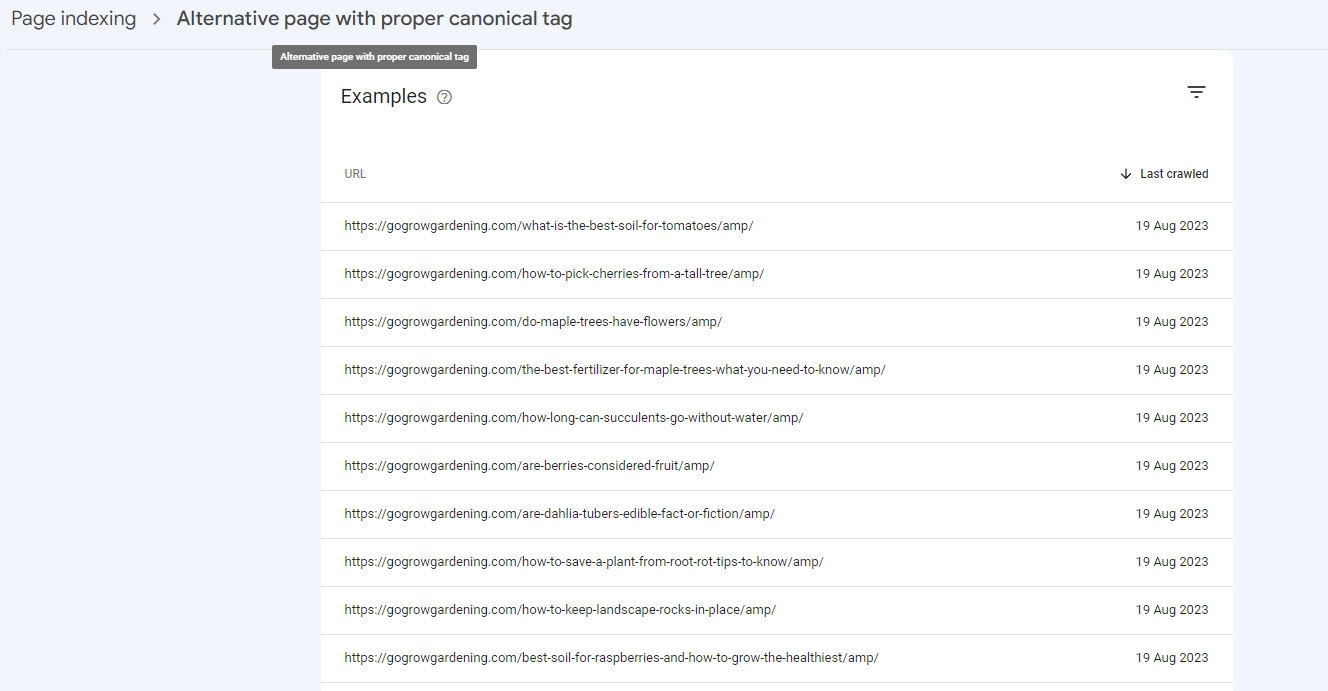
Task: Click the breadcrumb chevron separator
Action: click(156, 19)
